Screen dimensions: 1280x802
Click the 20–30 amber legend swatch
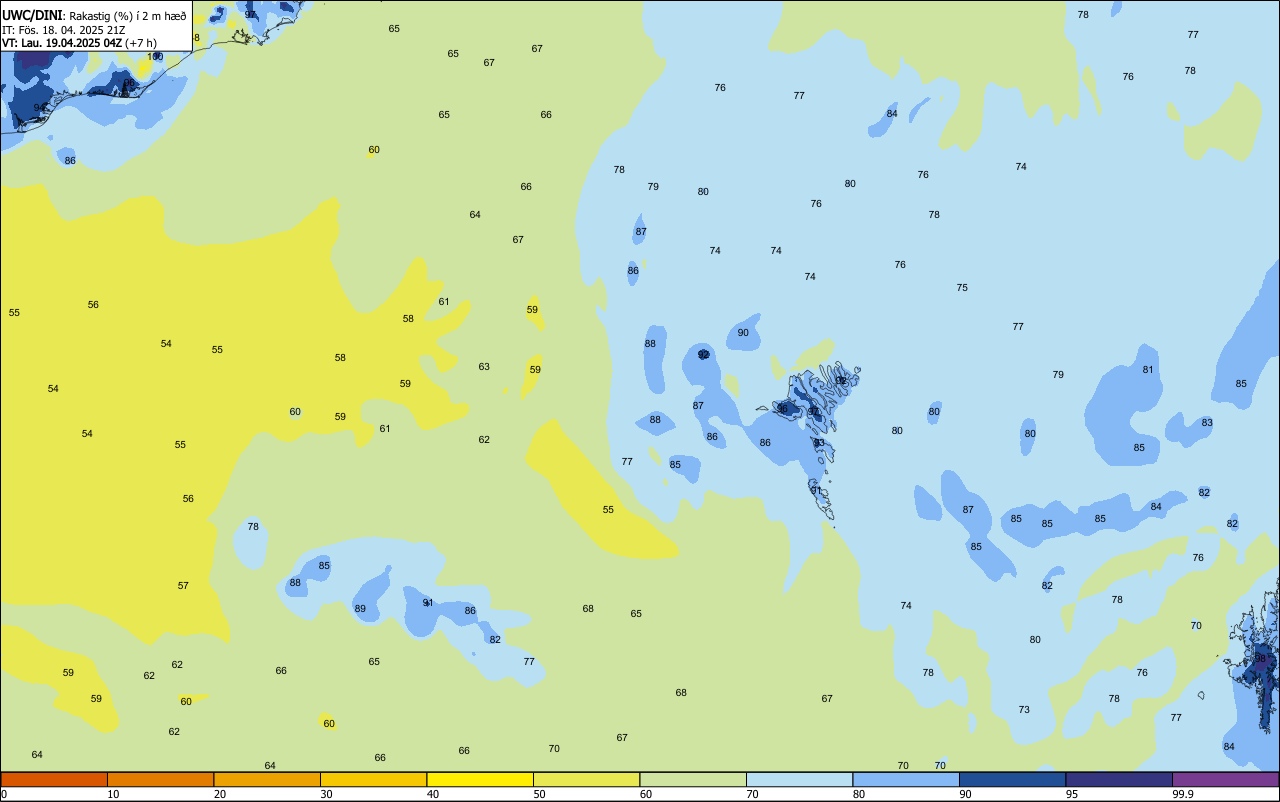tap(267, 779)
